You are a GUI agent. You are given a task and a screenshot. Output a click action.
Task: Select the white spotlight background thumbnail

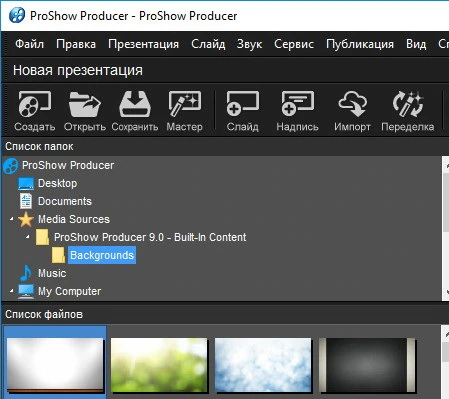(55, 365)
